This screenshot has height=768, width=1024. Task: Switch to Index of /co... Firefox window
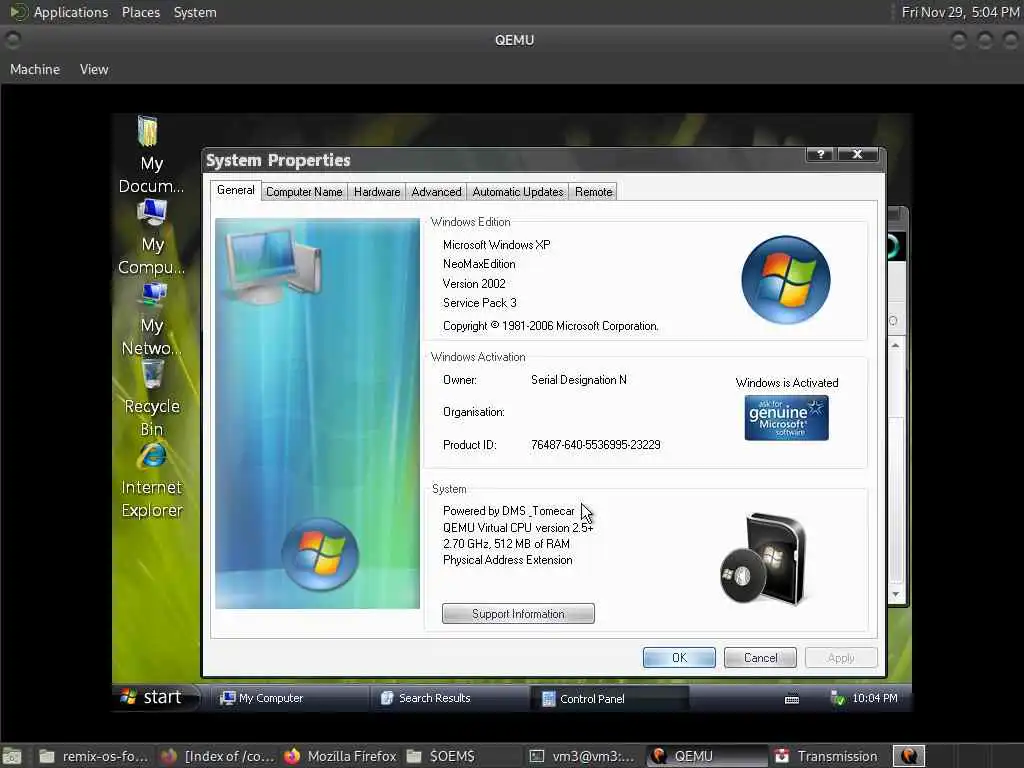[x=218, y=756]
